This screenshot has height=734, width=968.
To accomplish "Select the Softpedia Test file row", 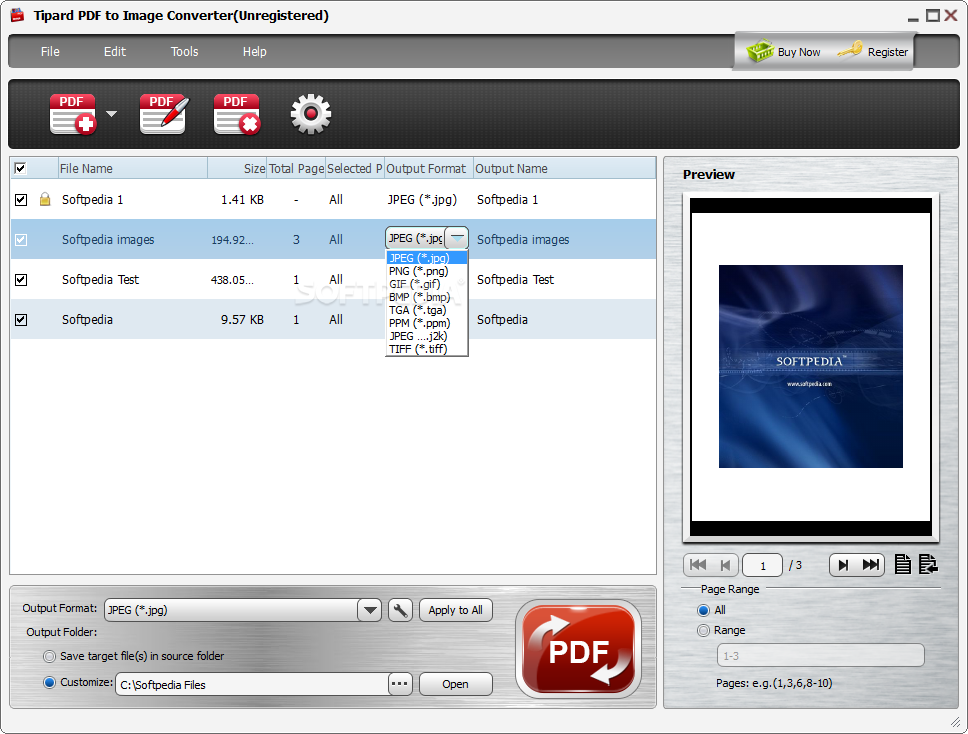I will point(333,280).
